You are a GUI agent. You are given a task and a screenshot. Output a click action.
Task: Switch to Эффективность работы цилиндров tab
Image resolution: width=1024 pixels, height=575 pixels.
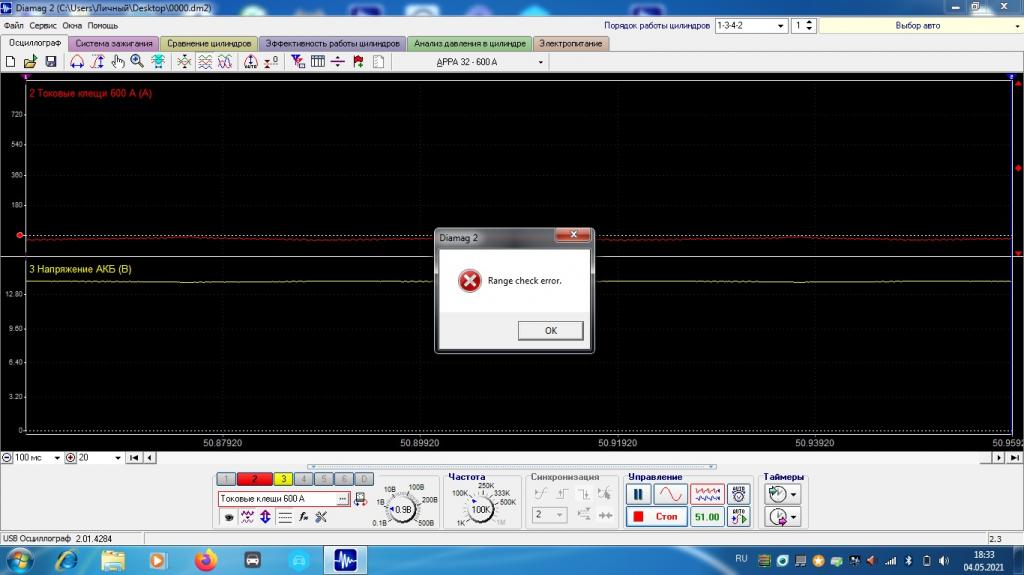pyautogui.click(x=332, y=43)
